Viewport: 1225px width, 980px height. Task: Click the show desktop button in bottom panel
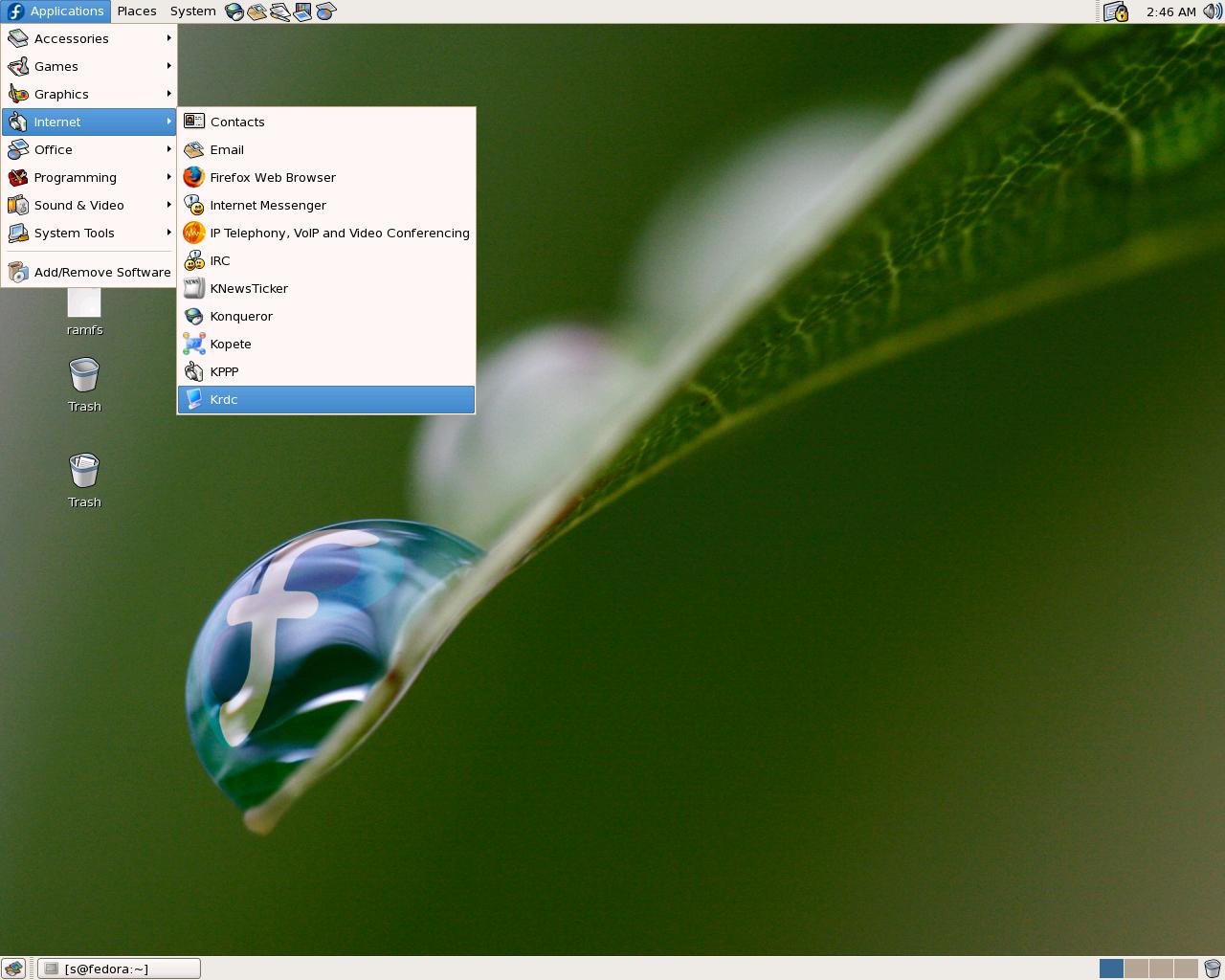pos(13,969)
